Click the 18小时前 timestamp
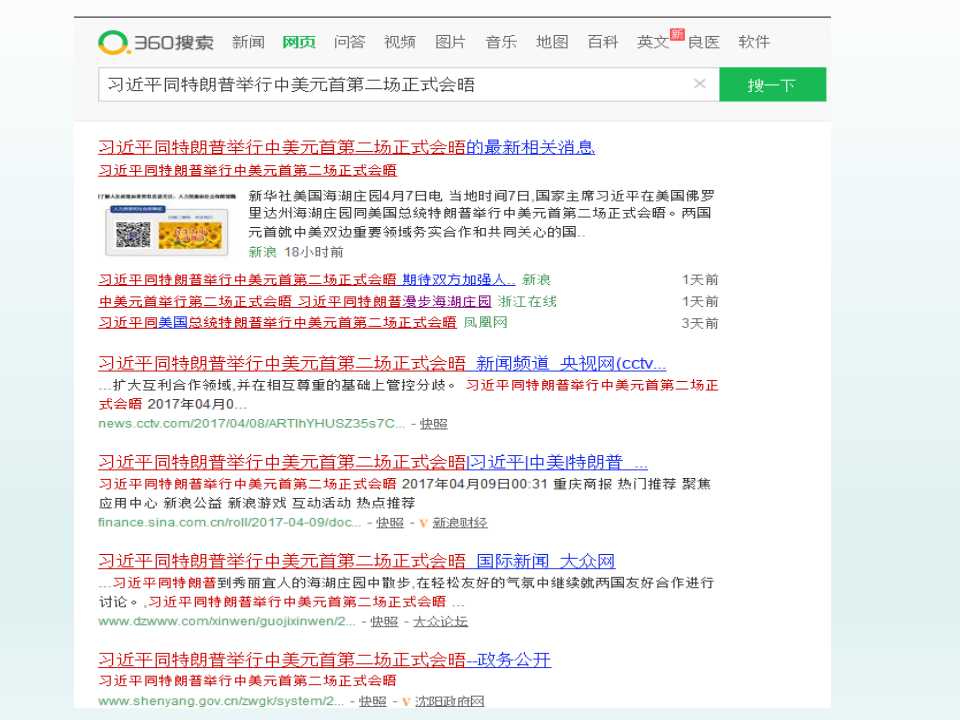 tap(314, 252)
